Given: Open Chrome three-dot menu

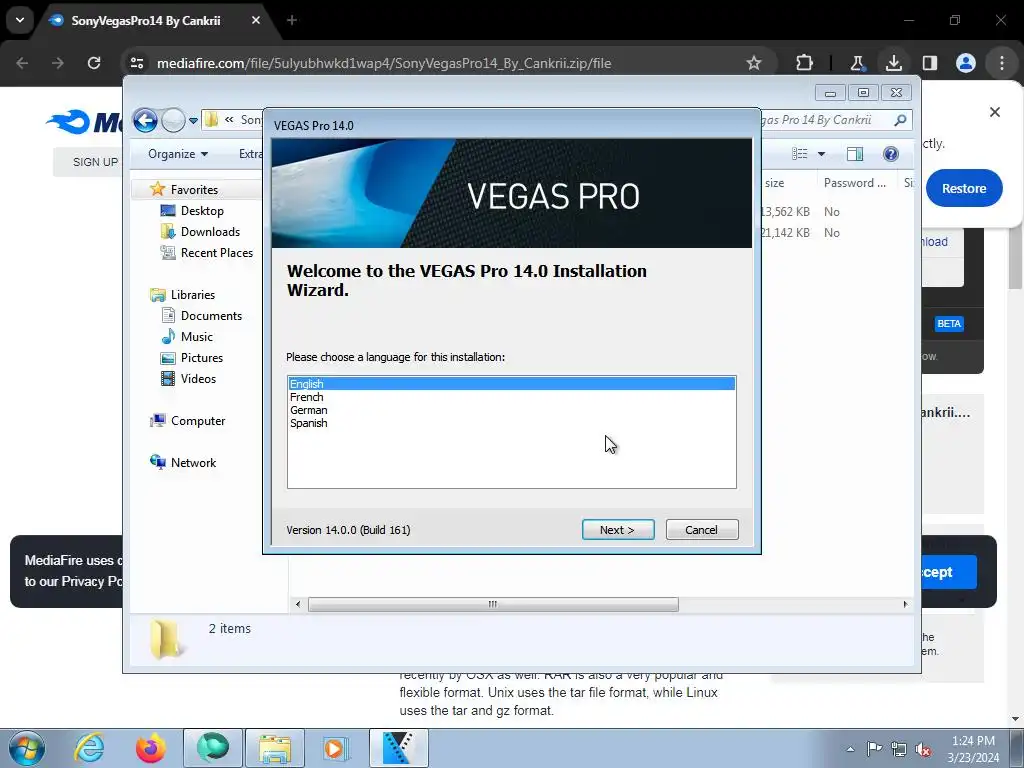Looking at the screenshot, I should [1002, 63].
